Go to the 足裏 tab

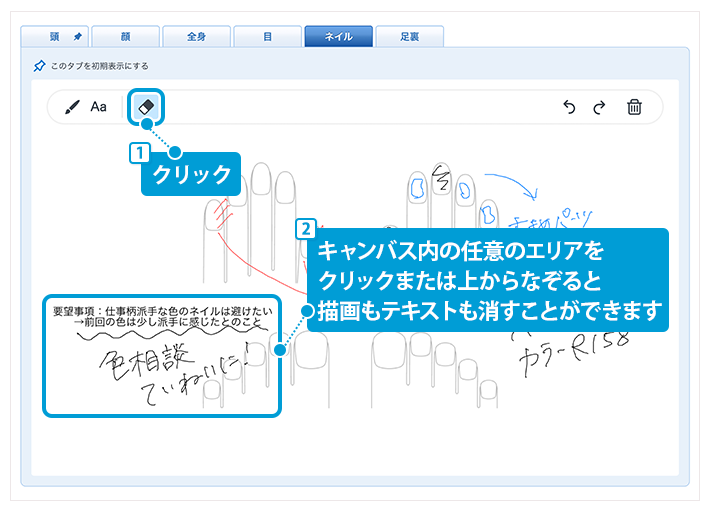pos(409,37)
